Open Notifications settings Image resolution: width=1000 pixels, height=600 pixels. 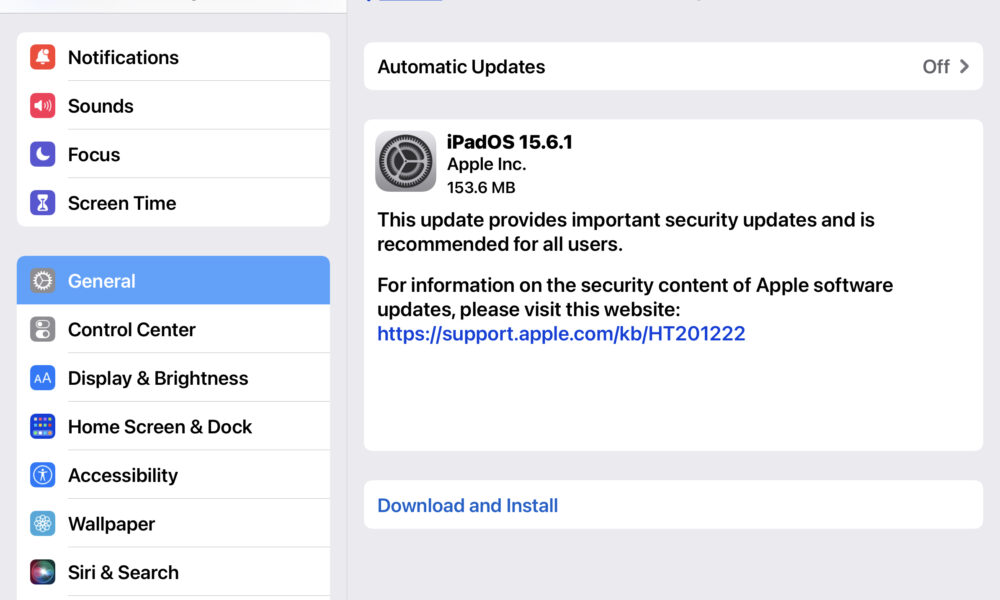click(x=173, y=57)
